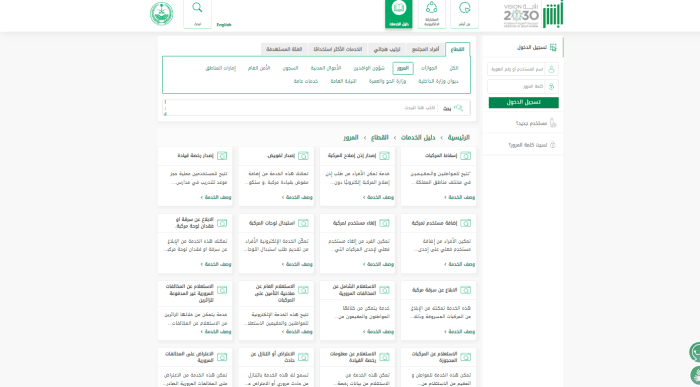Click the مستخدم جديد؟ link

pos(531,123)
